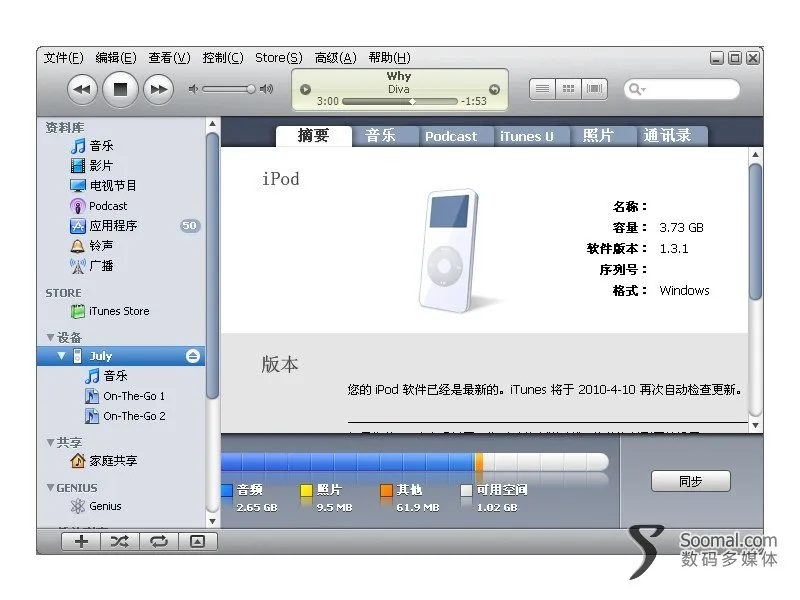Open the 高级(A) menu

point(335,58)
